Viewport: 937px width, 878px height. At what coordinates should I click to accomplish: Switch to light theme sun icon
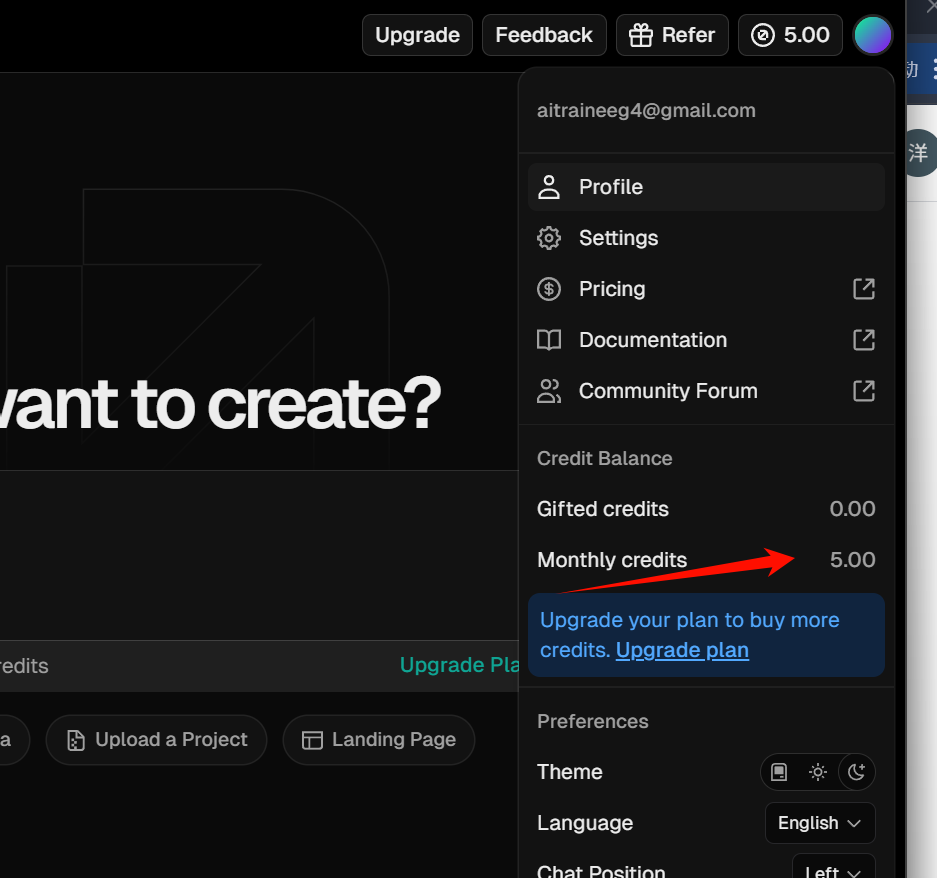[x=817, y=772]
